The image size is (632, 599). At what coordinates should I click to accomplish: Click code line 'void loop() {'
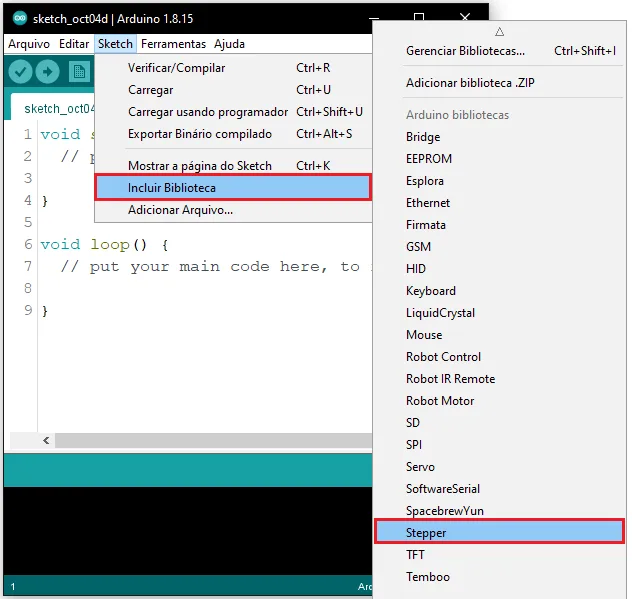(x=104, y=244)
